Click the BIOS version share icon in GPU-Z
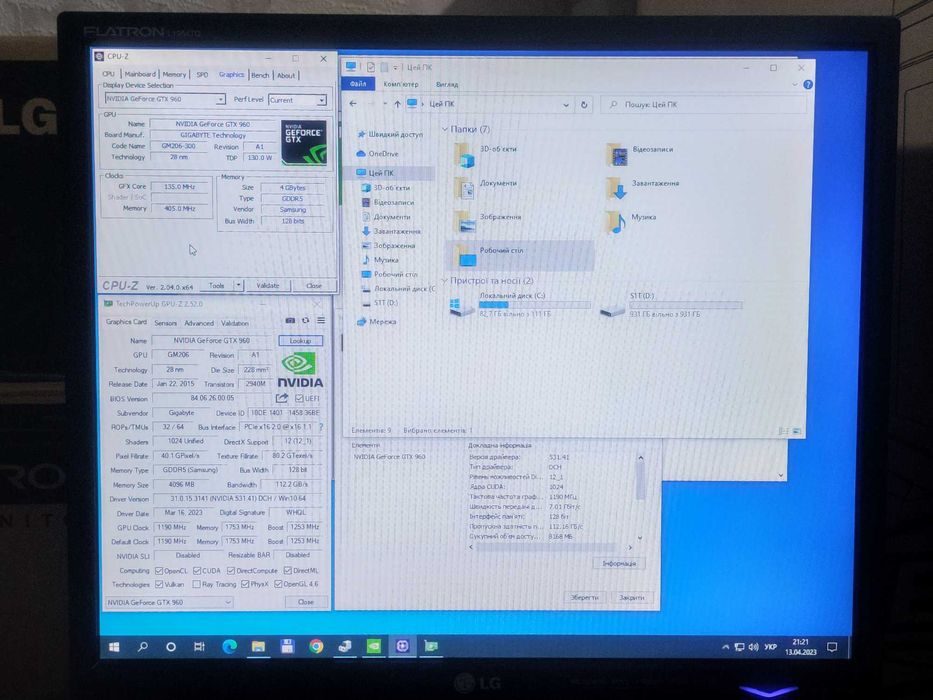Viewport: 933px width, 700px height. point(281,398)
